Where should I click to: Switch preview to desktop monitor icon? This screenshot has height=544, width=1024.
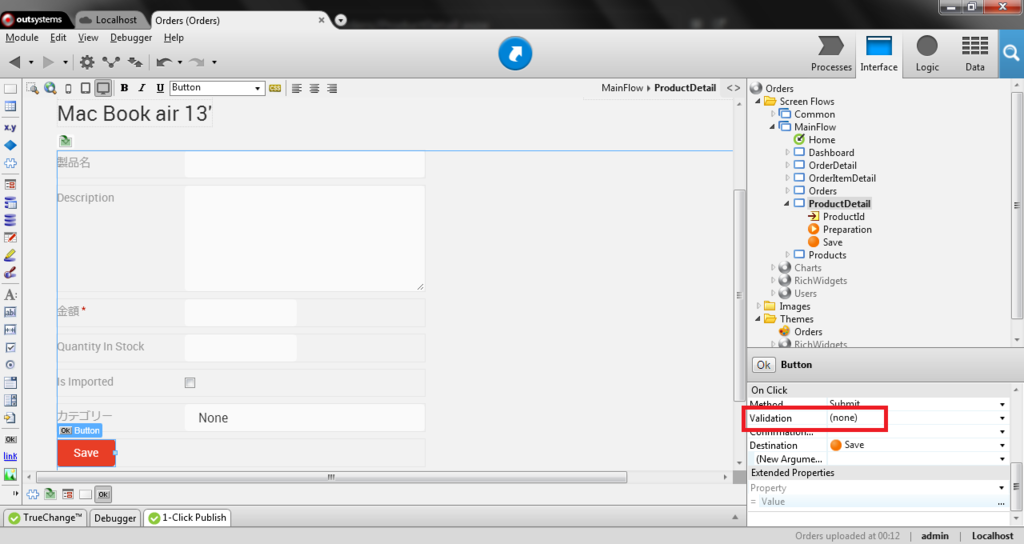tap(103, 88)
